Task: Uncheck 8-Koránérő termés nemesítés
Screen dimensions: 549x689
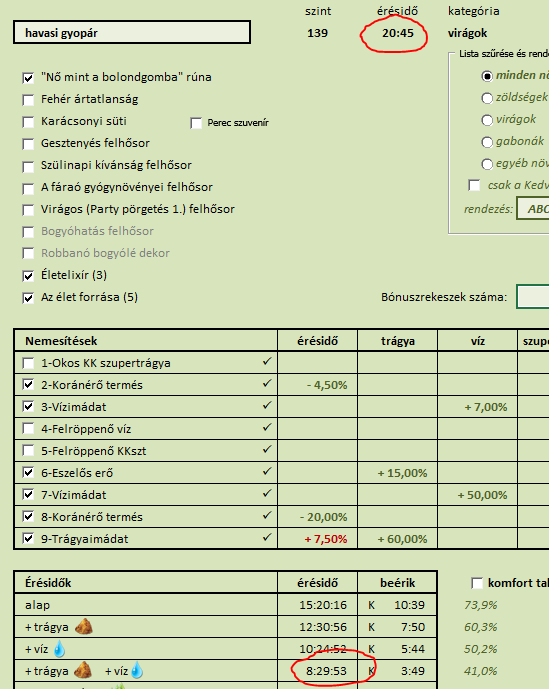Action: pyautogui.click(x=28, y=517)
